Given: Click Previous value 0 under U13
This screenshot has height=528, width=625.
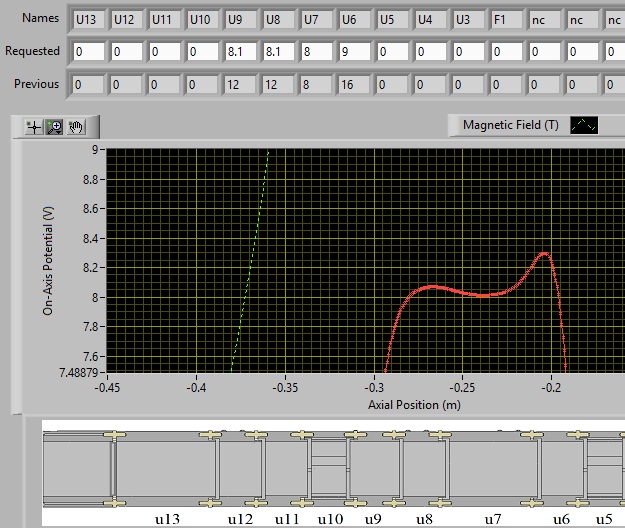Looking at the screenshot, I should pos(88,84).
